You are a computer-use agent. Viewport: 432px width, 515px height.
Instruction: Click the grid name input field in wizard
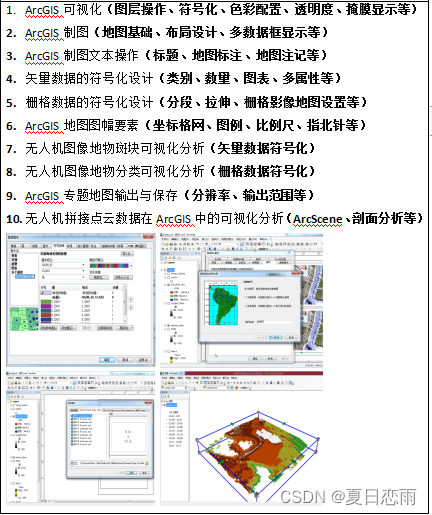click(x=274, y=322)
